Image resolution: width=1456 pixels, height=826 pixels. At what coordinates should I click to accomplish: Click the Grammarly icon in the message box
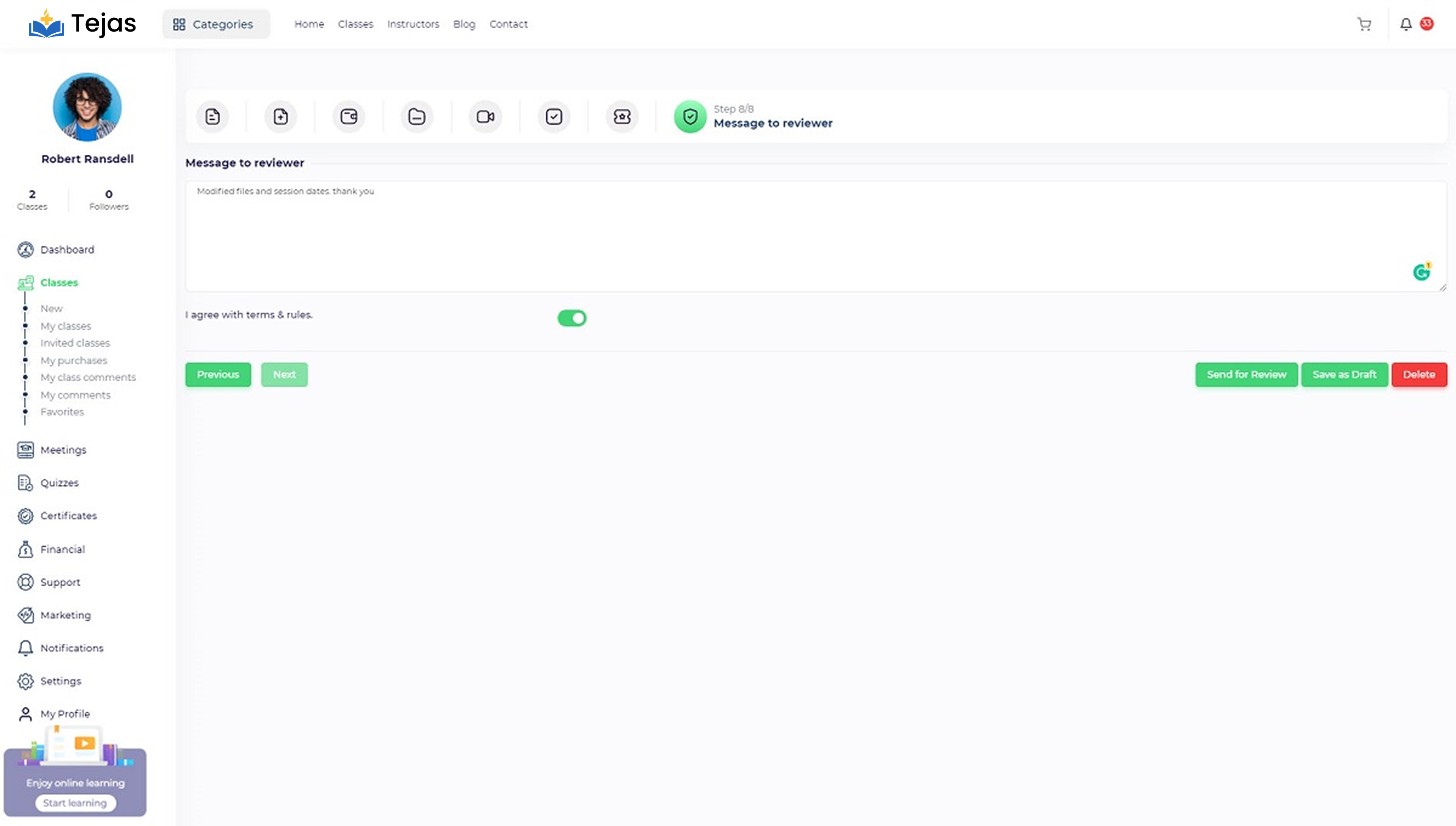point(1421,273)
